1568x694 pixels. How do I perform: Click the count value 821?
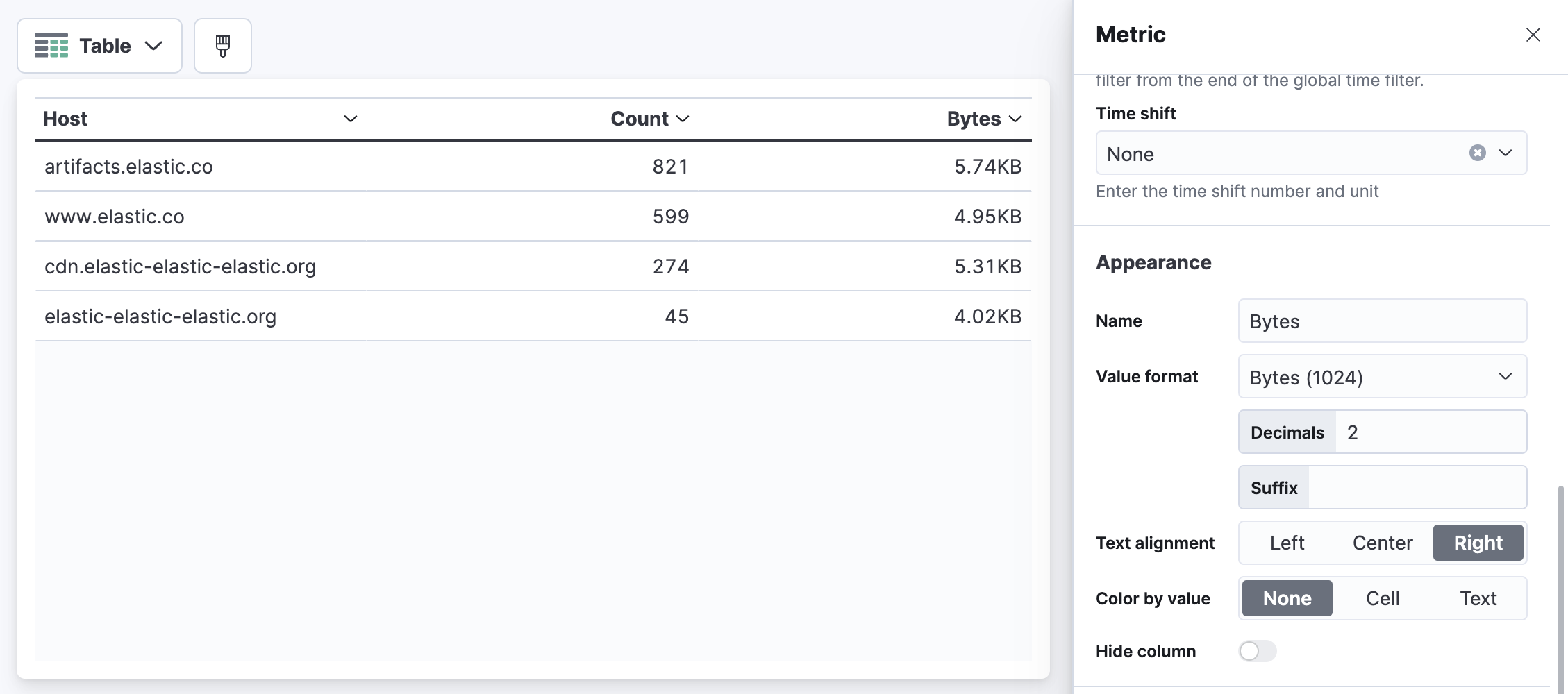coord(671,167)
